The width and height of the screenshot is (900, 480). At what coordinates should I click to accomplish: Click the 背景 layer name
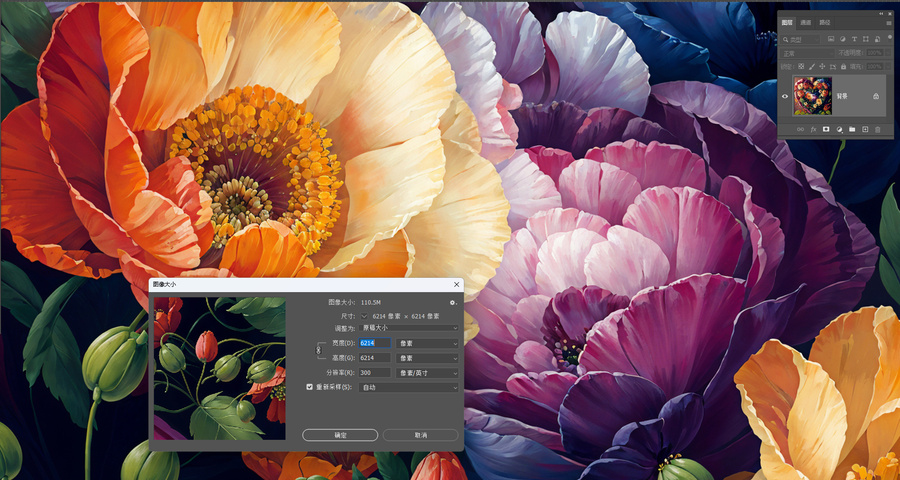tap(841, 96)
